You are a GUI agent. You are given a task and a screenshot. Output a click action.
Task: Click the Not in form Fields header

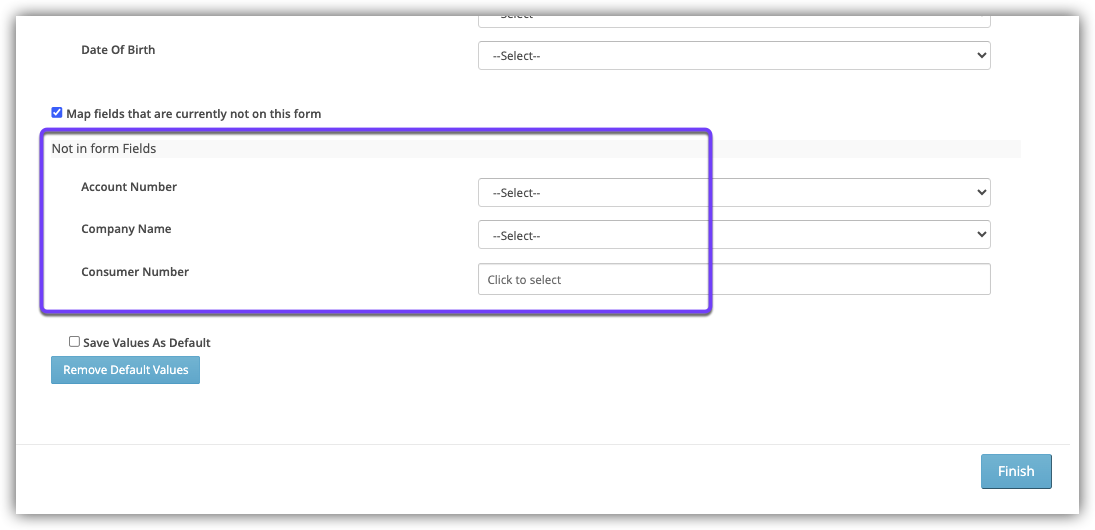[x=104, y=149]
